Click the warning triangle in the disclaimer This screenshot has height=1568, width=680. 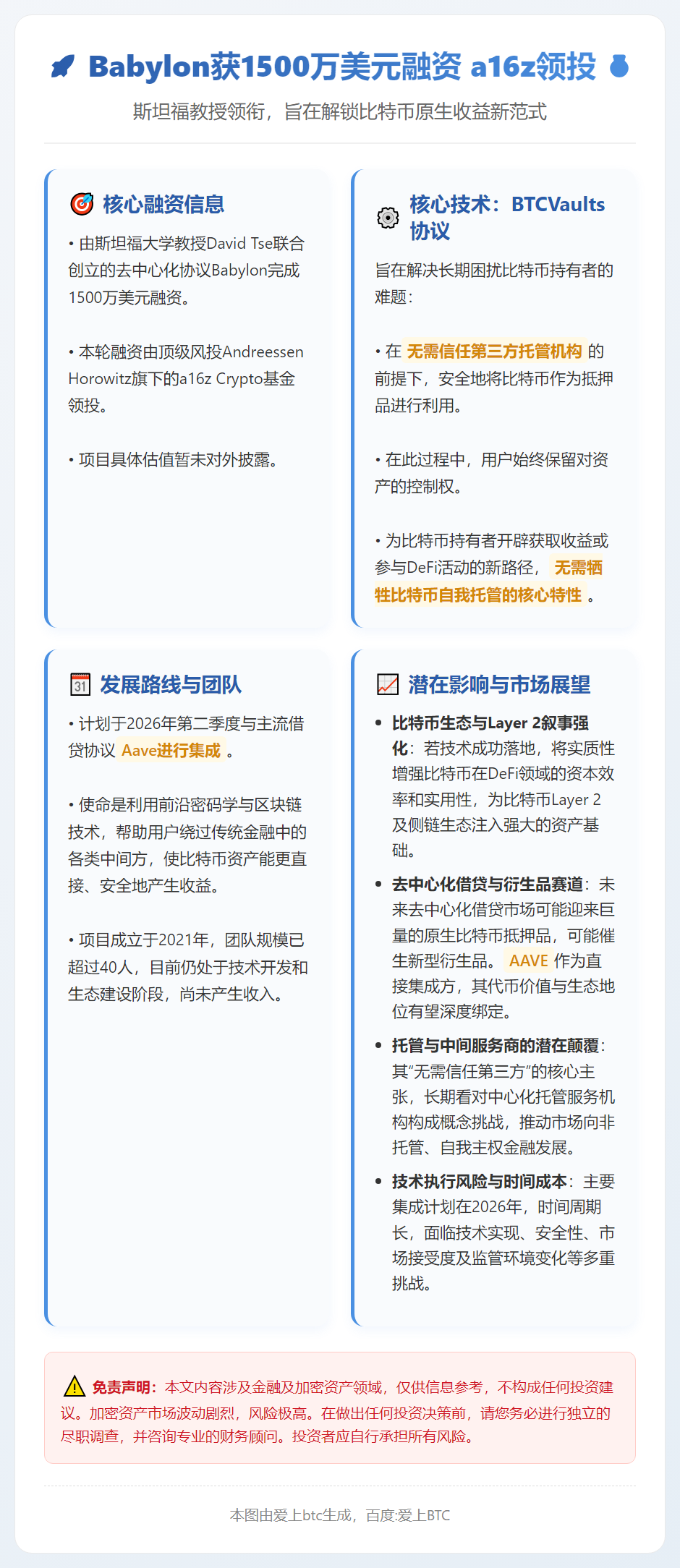(74, 1386)
